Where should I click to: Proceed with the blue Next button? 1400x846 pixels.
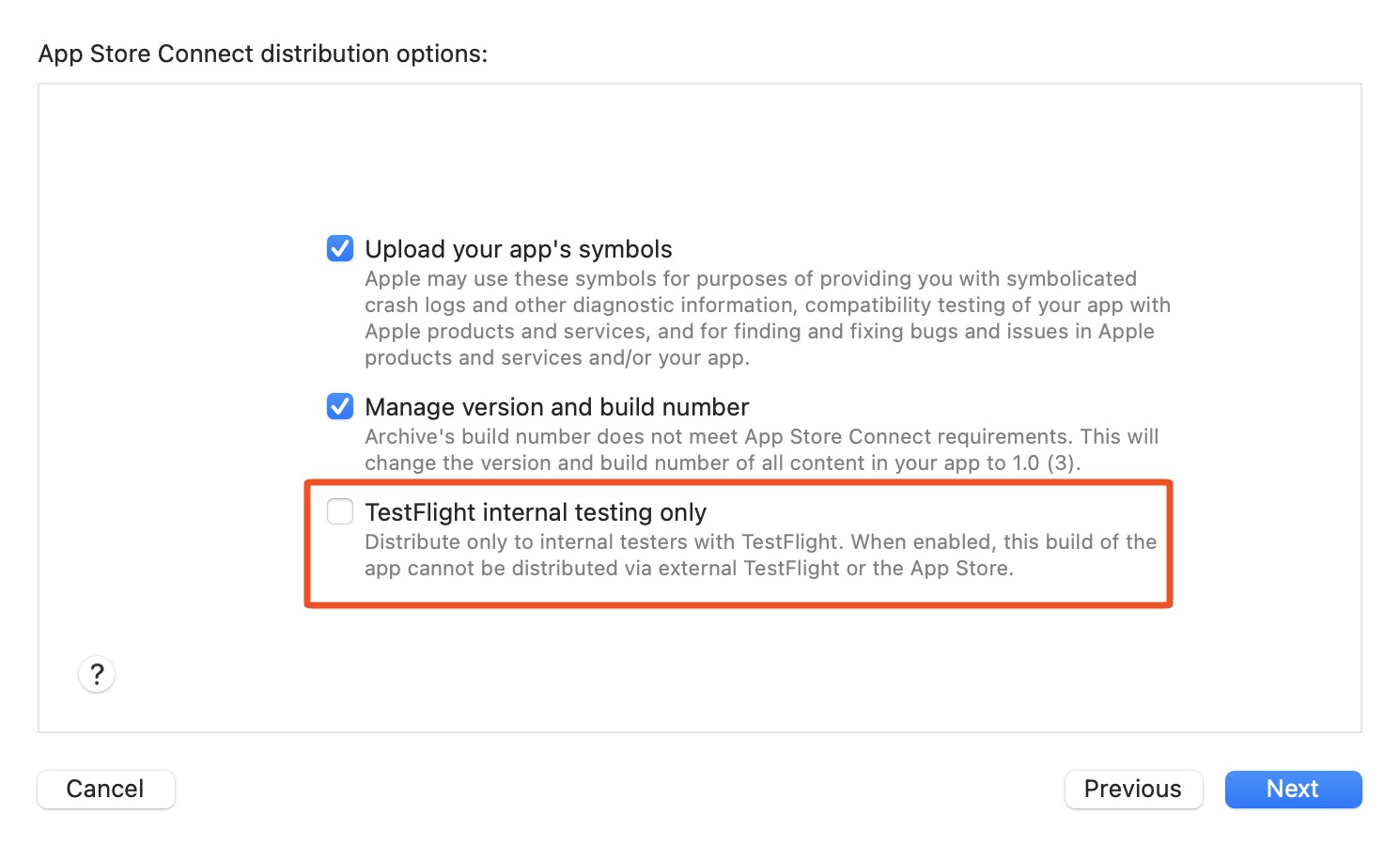point(1293,789)
